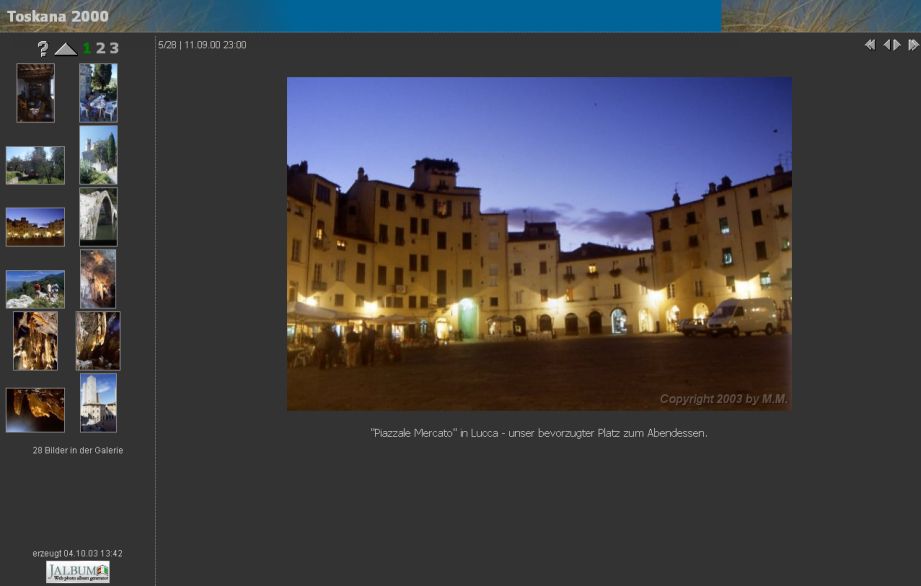This screenshot has width=921, height=586.
Task: Open the tall stone tower thumbnail
Action: 98,402
